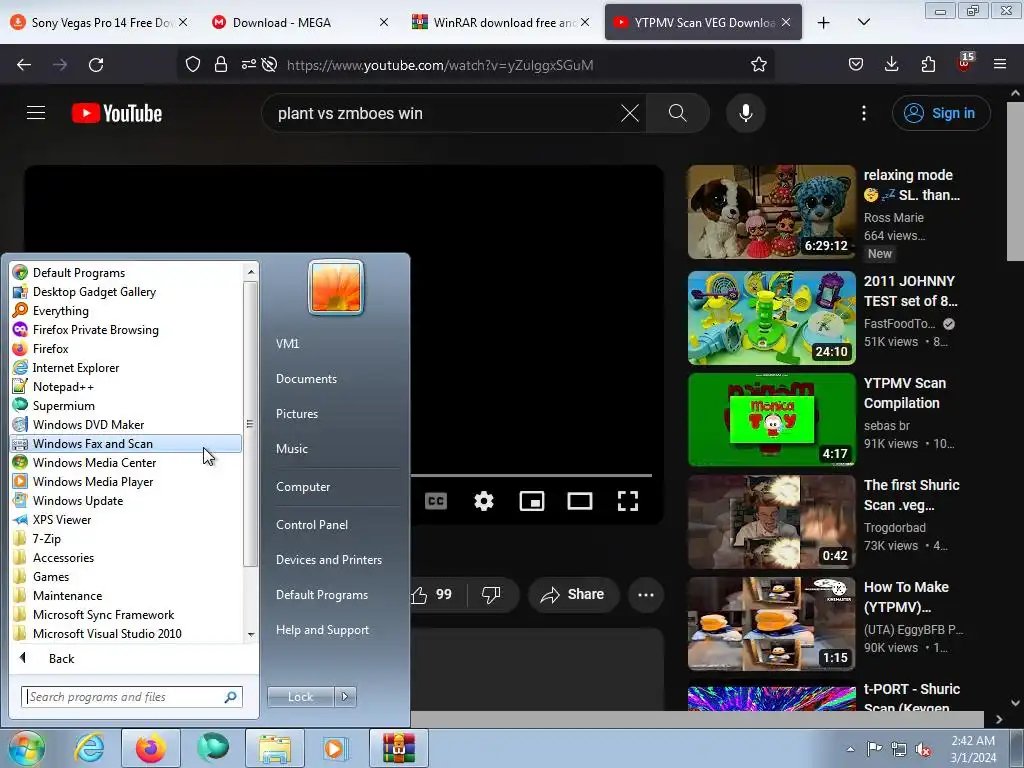Open Windows Explorer taskbar folder
This screenshot has width=1024, height=768.
pyautogui.click(x=274, y=748)
